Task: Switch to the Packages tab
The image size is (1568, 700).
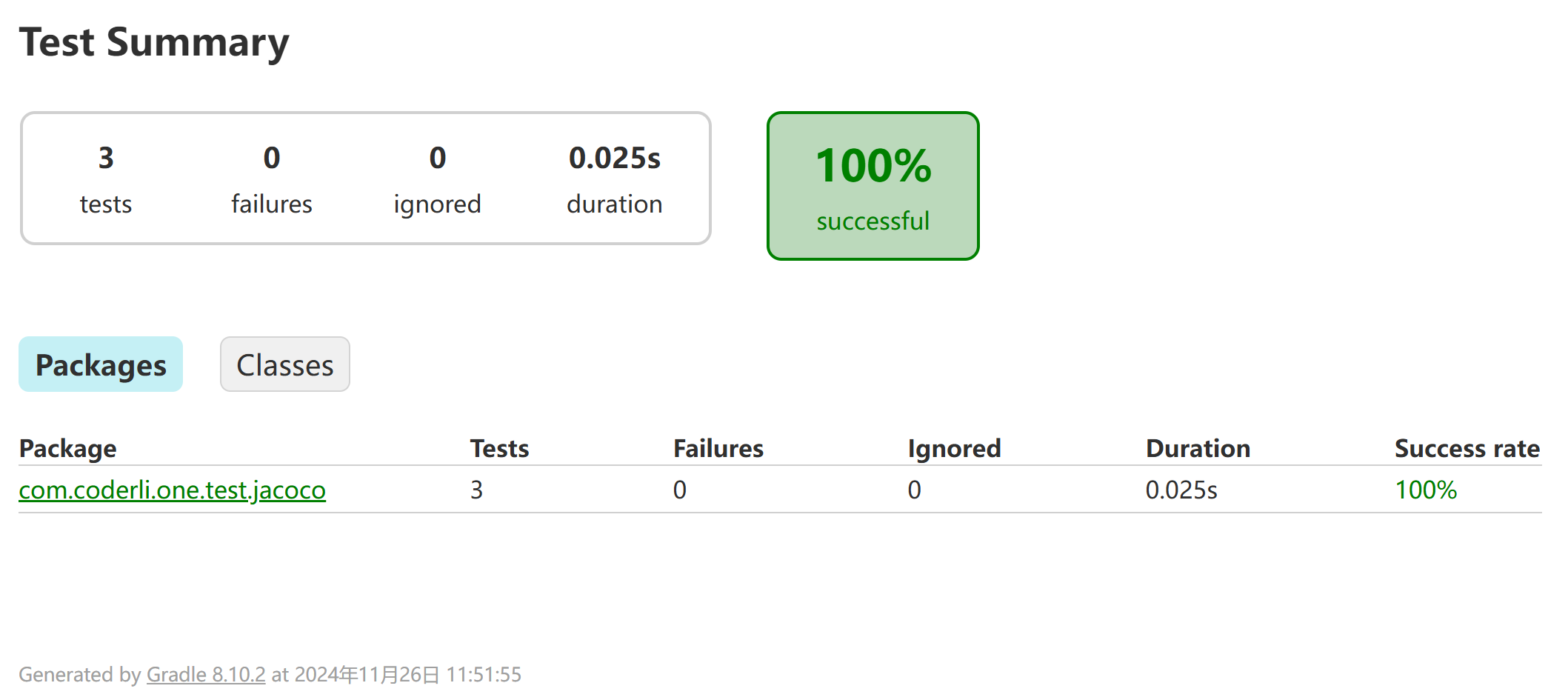Action: [x=101, y=364]
